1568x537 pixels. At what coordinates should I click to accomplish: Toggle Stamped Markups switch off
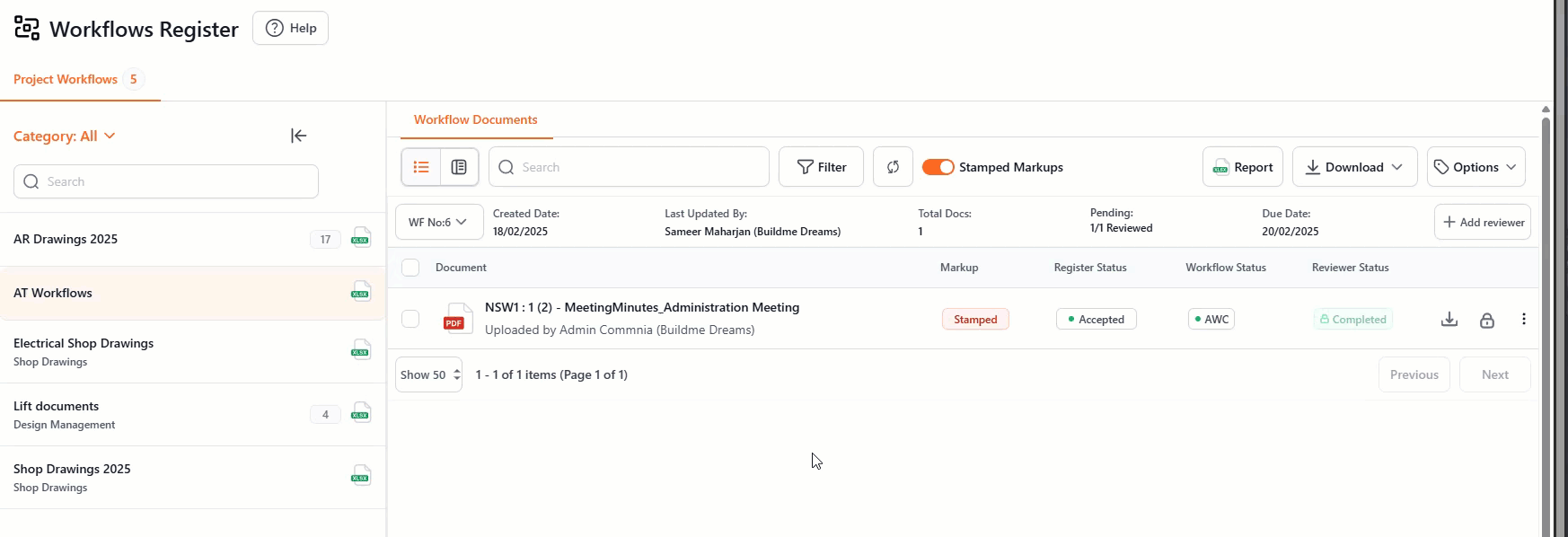[938, 167]
